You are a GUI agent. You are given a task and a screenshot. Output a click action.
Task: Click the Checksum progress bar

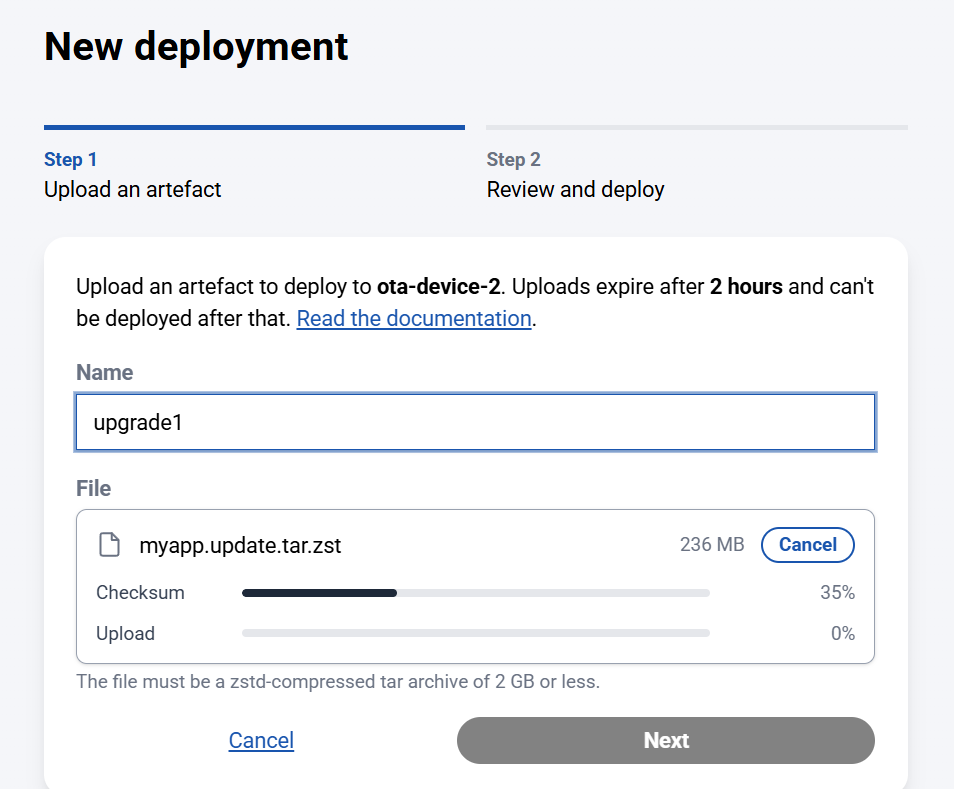pos(476,593)
